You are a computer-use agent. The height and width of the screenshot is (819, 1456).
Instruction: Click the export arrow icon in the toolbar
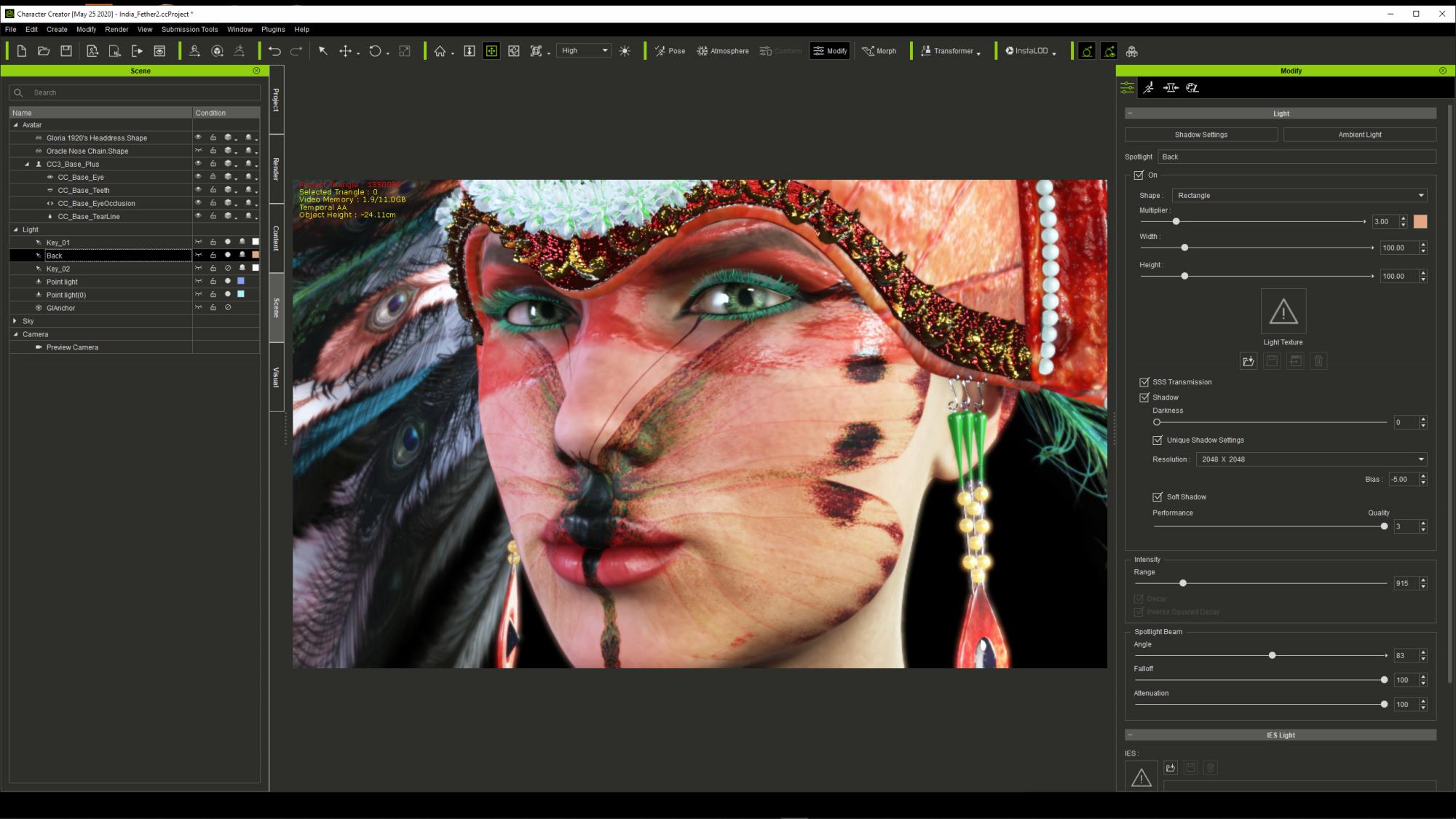pyautogui.click(x=137, y=51)
